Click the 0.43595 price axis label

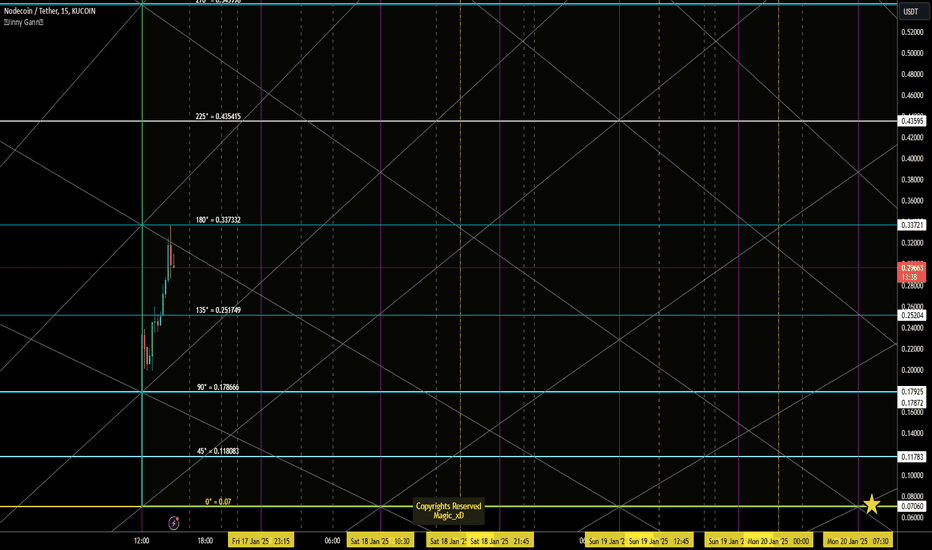912,121
